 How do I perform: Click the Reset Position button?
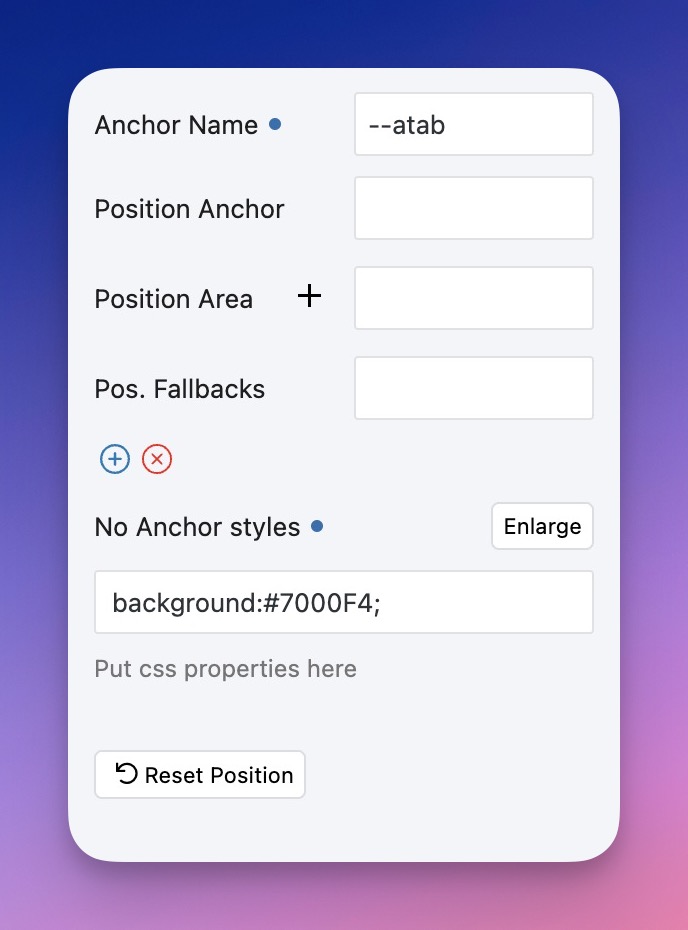click(x=200, y=775)
